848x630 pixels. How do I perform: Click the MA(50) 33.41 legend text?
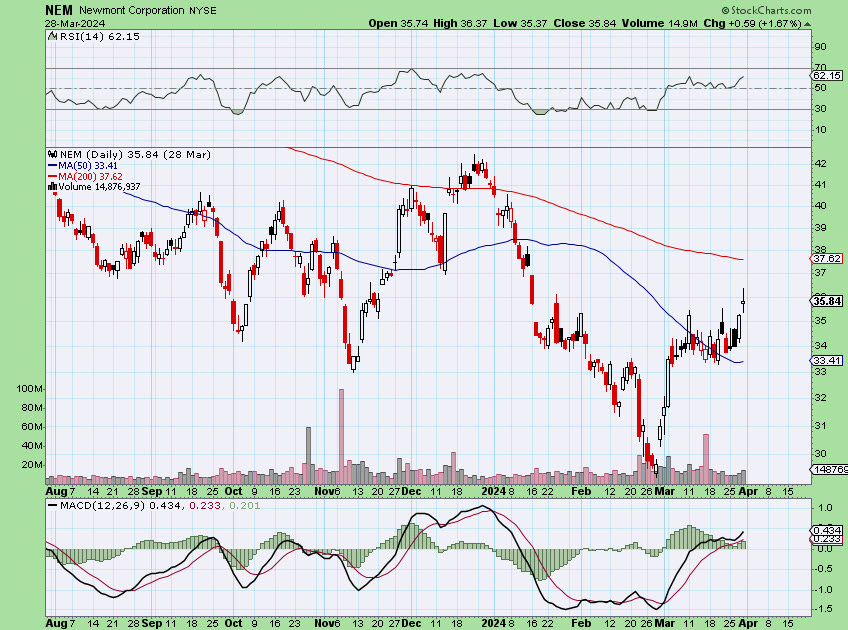88,166
